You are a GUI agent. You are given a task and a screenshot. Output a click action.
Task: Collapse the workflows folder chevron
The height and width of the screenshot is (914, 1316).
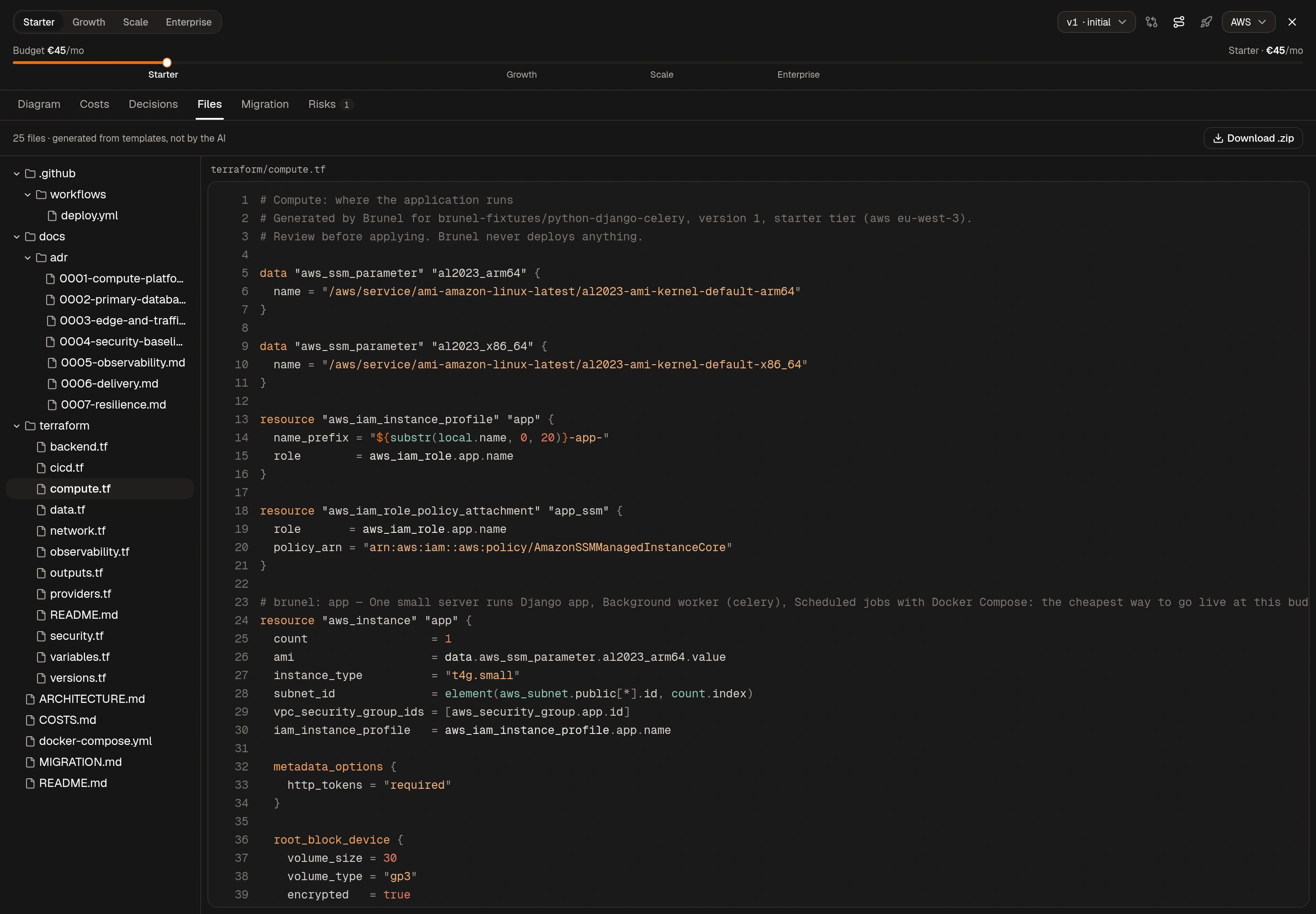(27, 195)
